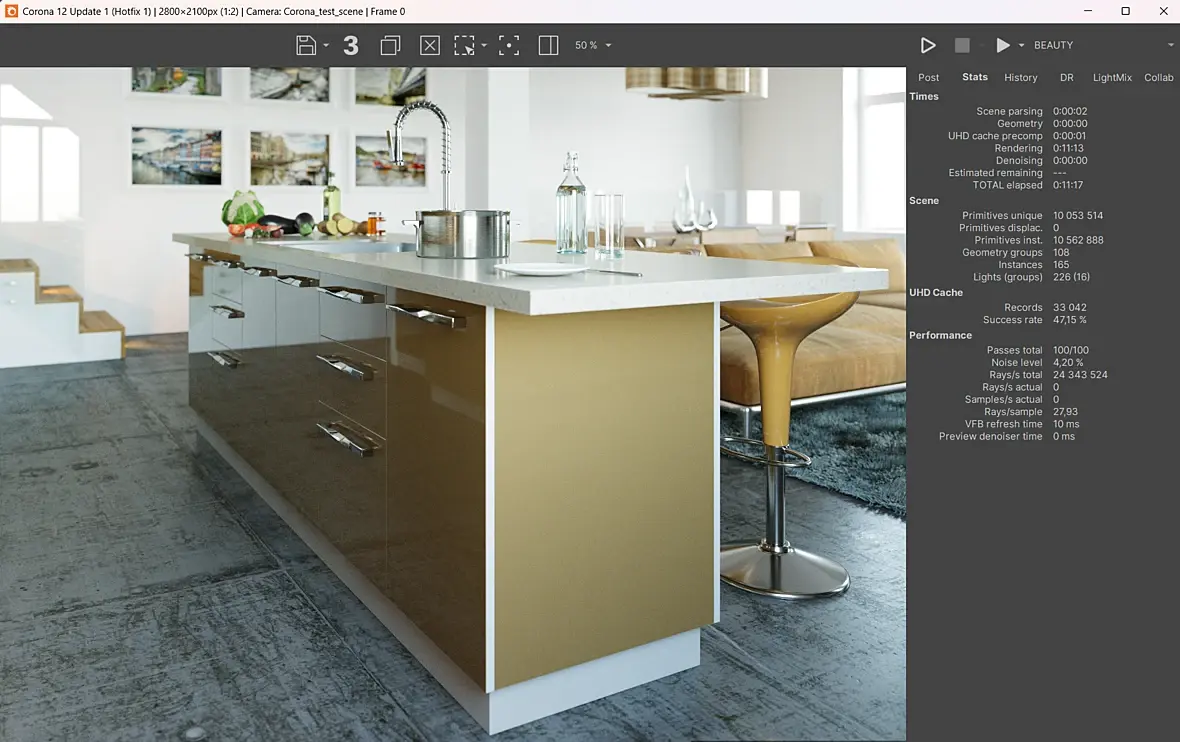The height and width of the screenshot is (742, 1180).
Task: Click the erase VFB icon
Action: (430, 45)
